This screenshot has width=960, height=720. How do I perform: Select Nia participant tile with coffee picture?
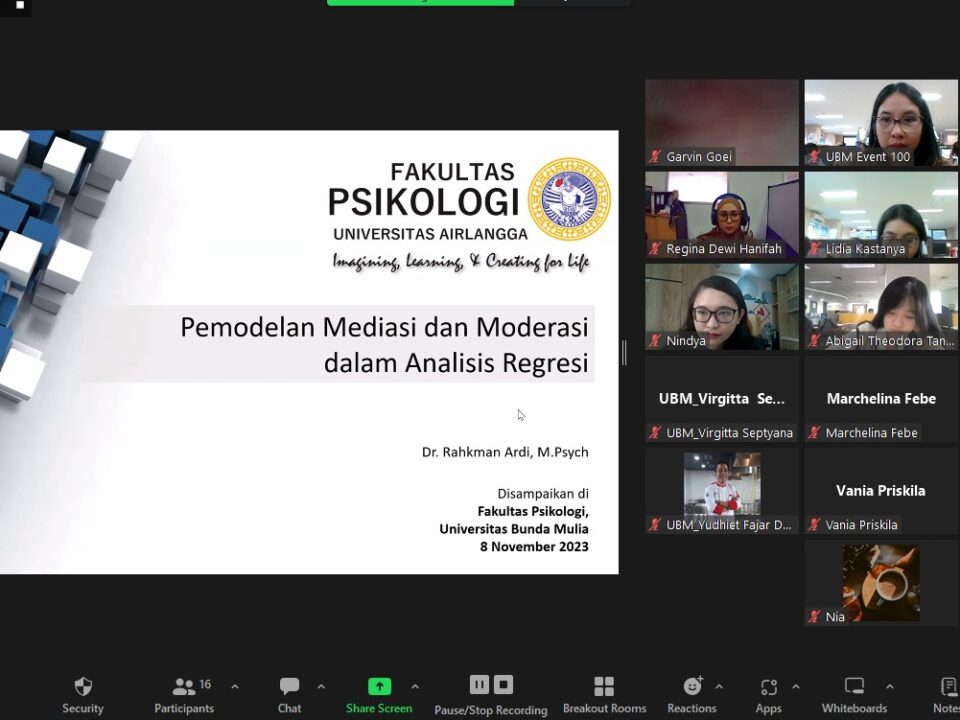pos(881,583)
